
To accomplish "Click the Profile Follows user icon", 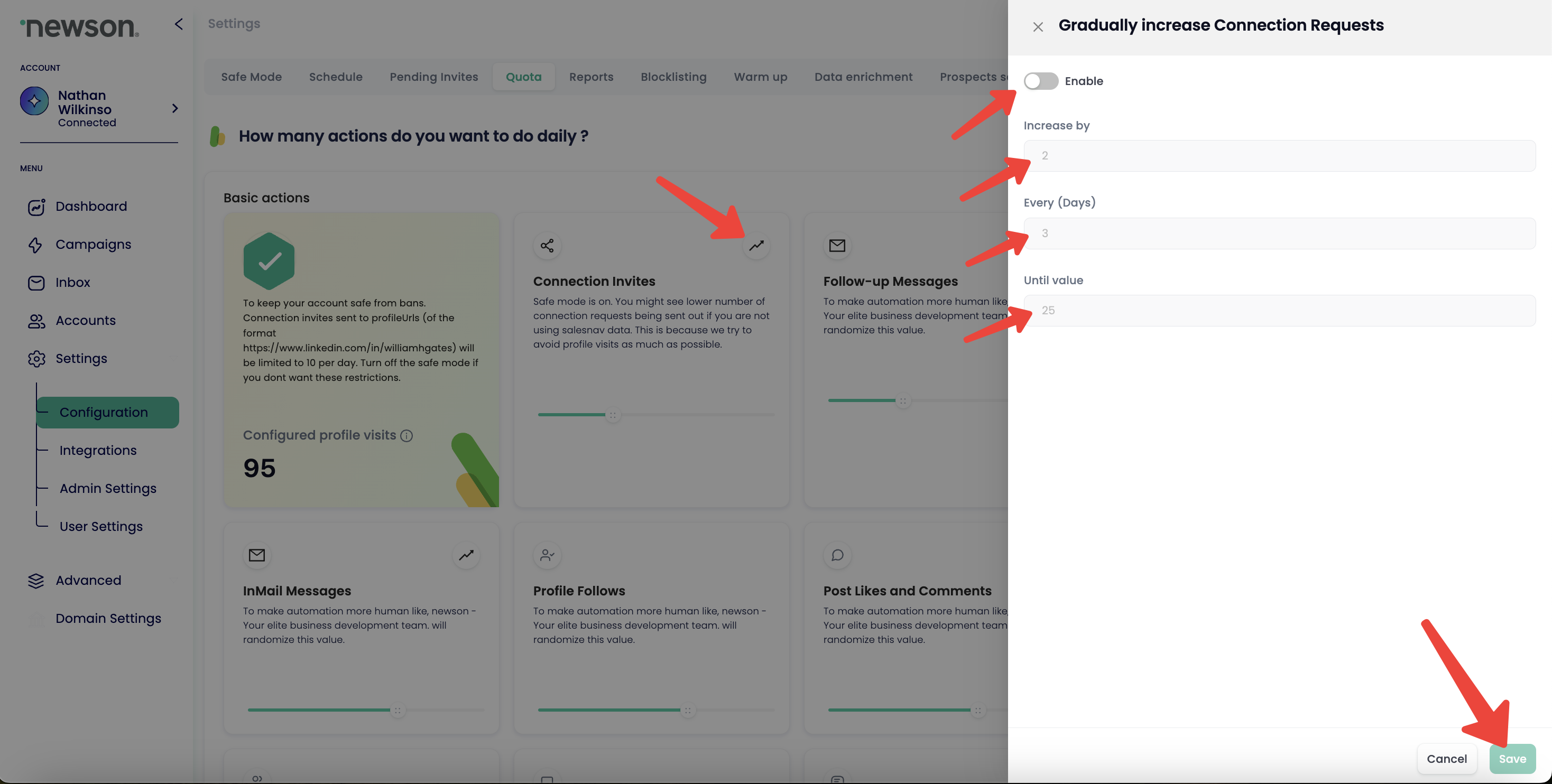I will coord(547,555).
